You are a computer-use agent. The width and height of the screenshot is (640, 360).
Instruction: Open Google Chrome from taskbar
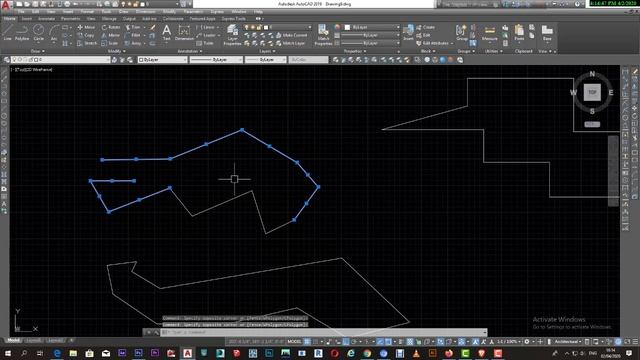[367, 353]
